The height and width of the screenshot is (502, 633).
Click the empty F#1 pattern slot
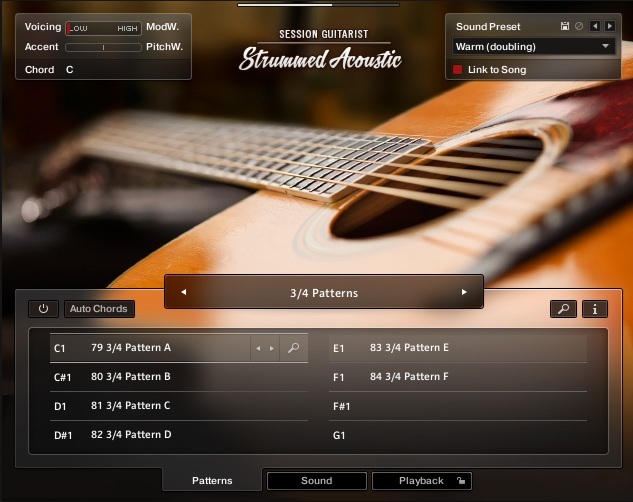coord(458,406)
